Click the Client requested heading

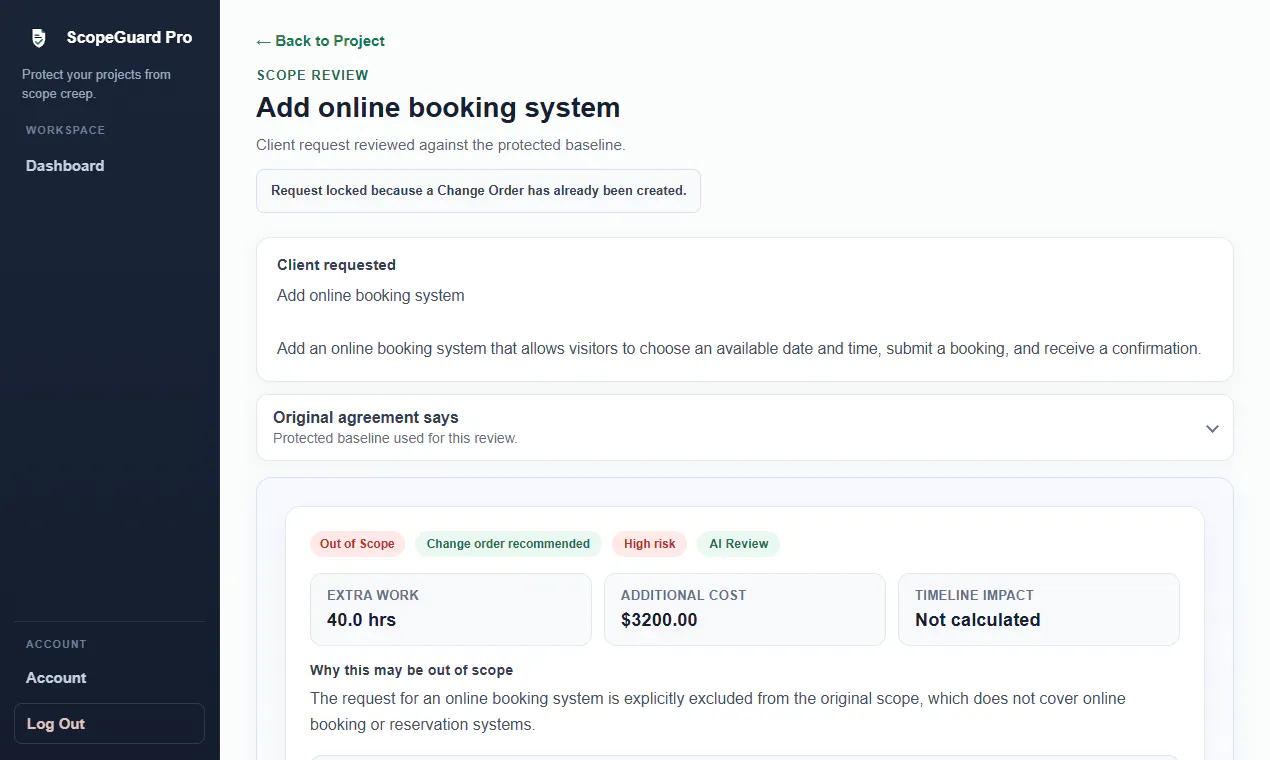click(x=336, y=265)
